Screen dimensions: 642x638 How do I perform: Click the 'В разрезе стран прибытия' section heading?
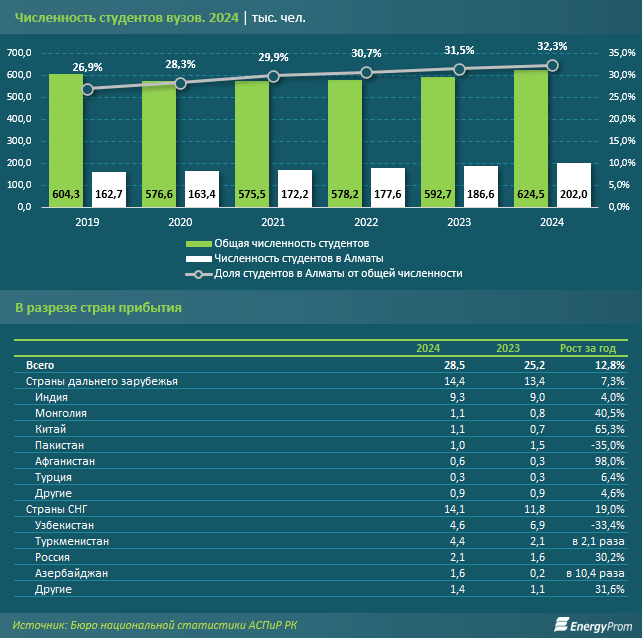pos(98,307)
